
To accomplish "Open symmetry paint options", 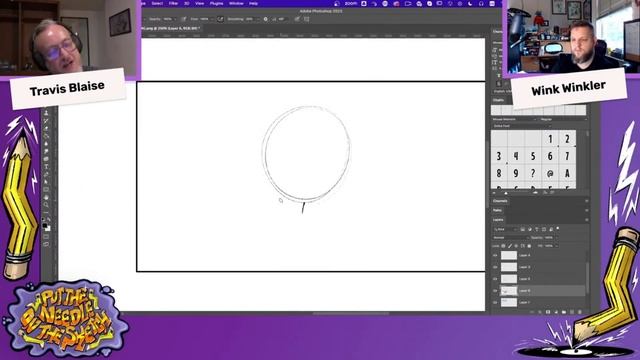I will 306,19.
